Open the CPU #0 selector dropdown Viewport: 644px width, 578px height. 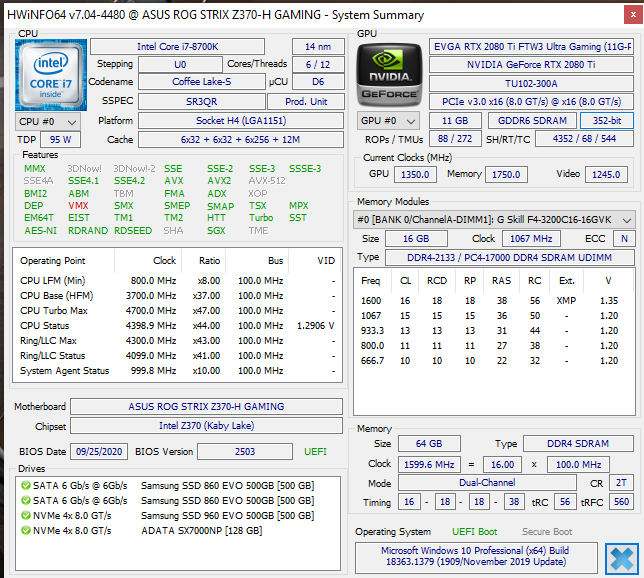click(48, 122)
